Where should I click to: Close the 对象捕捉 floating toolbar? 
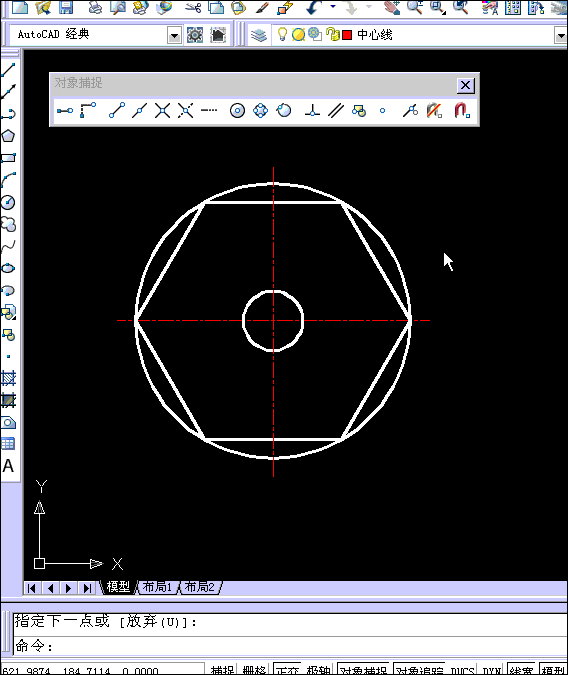click(466, 85)
